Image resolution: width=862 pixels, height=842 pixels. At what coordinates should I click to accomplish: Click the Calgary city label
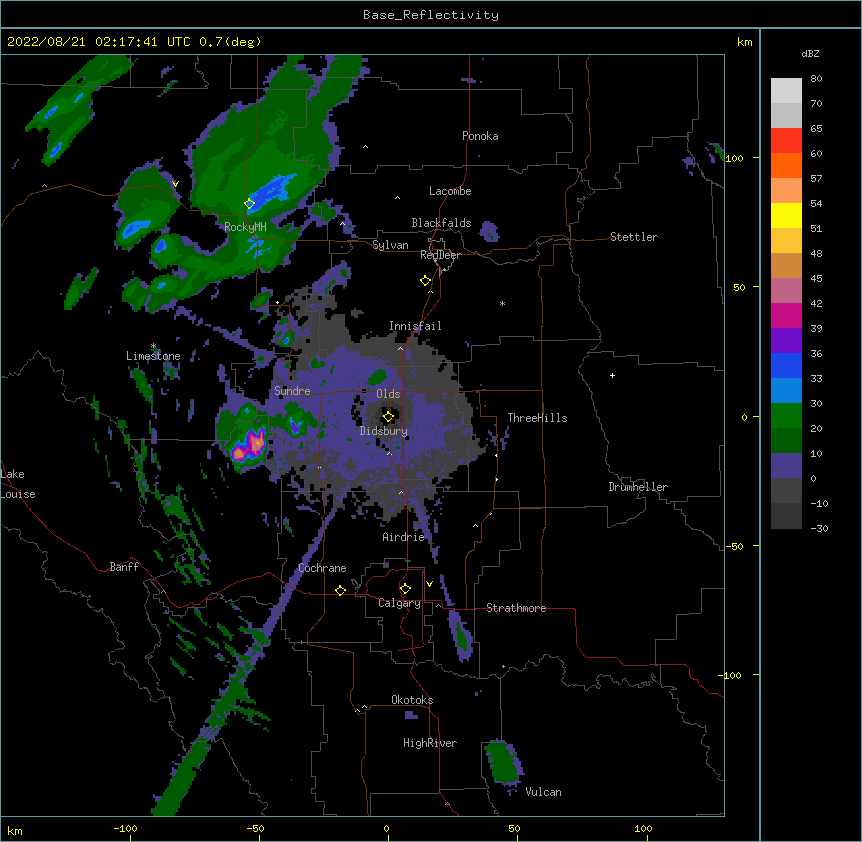coord(399,603)
